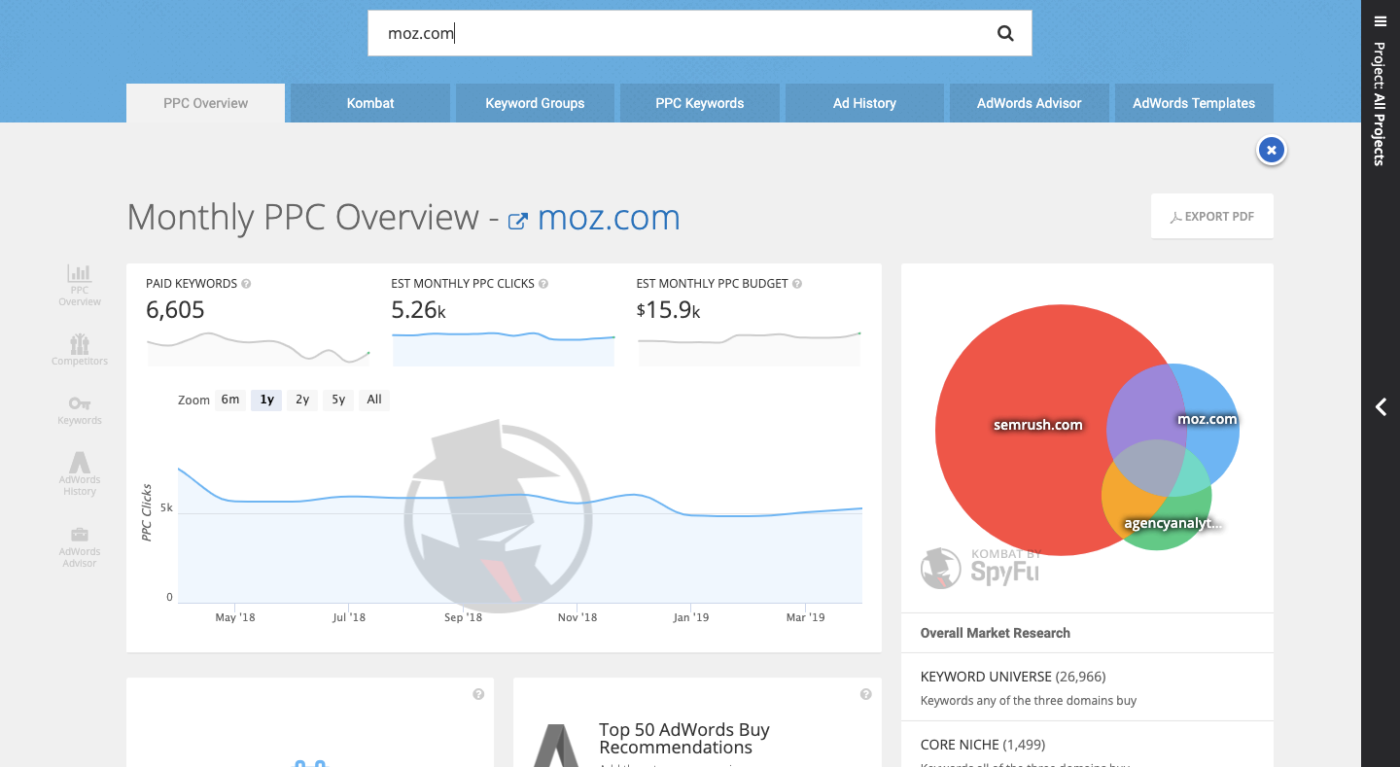Click the search magnifier icon
Screen dimensions: 1400x767
(1005, 33)
